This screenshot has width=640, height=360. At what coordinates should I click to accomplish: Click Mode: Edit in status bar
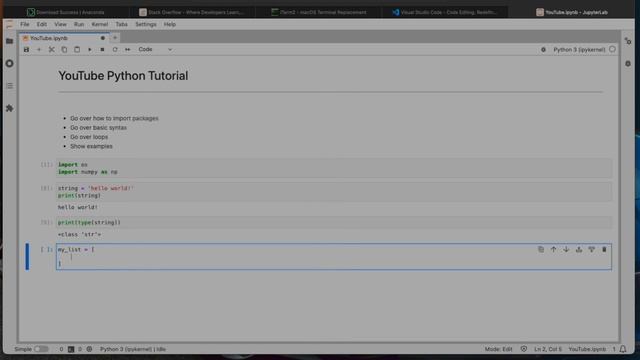tap(498, 349)
